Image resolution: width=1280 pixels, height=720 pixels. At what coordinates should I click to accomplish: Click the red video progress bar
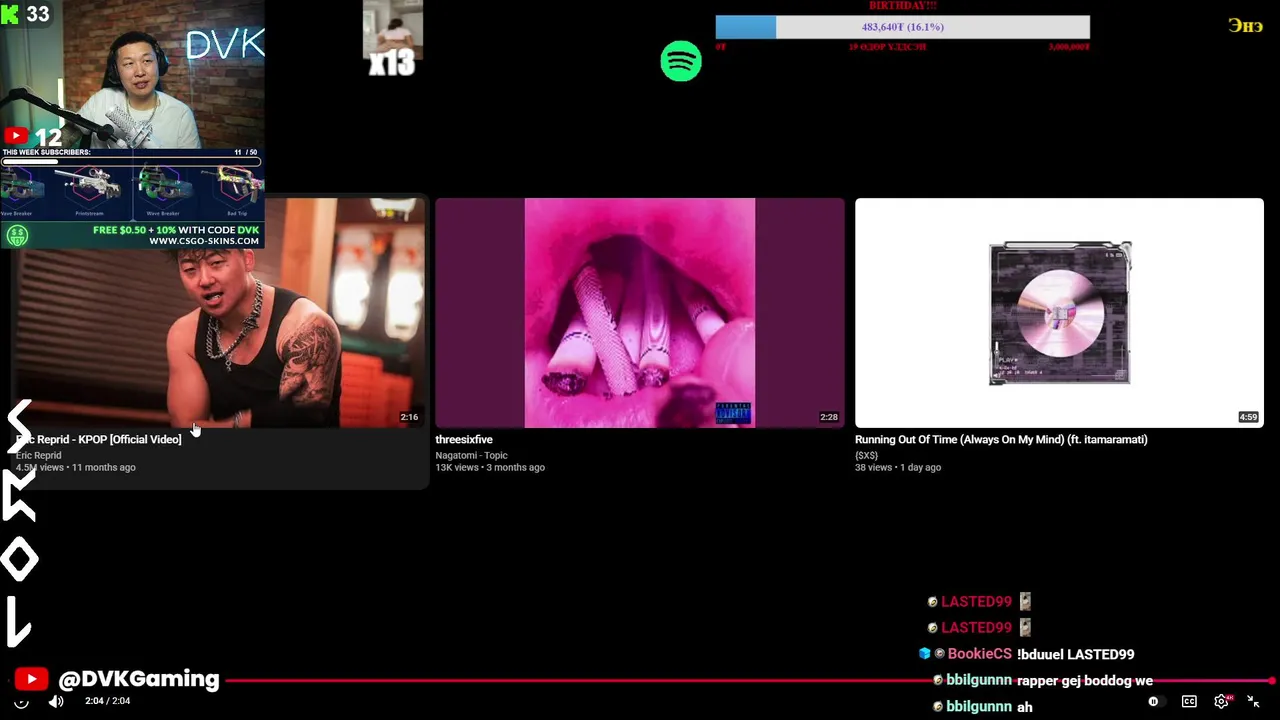pos(640,681)
